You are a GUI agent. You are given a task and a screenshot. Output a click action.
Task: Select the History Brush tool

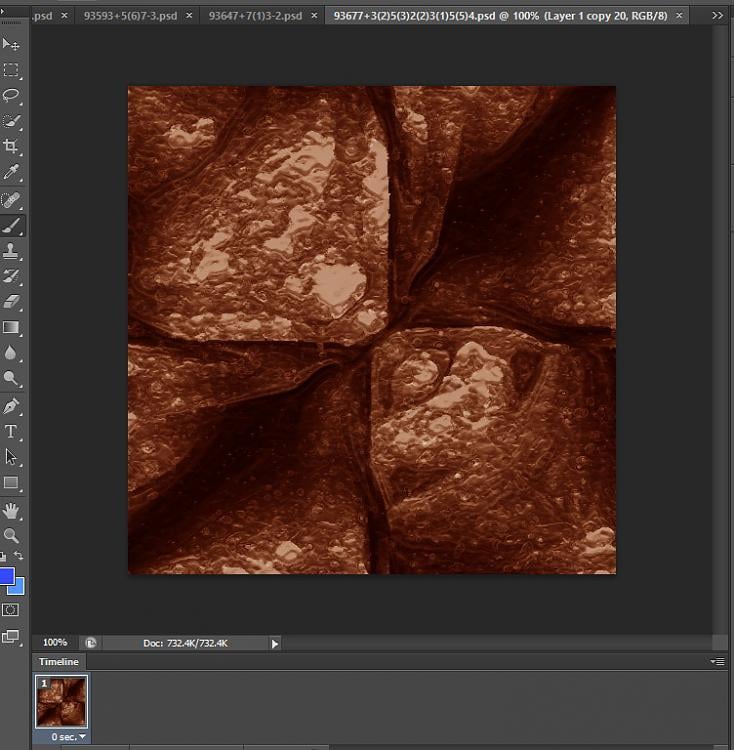pyautogui.click(x=11, y=276)
